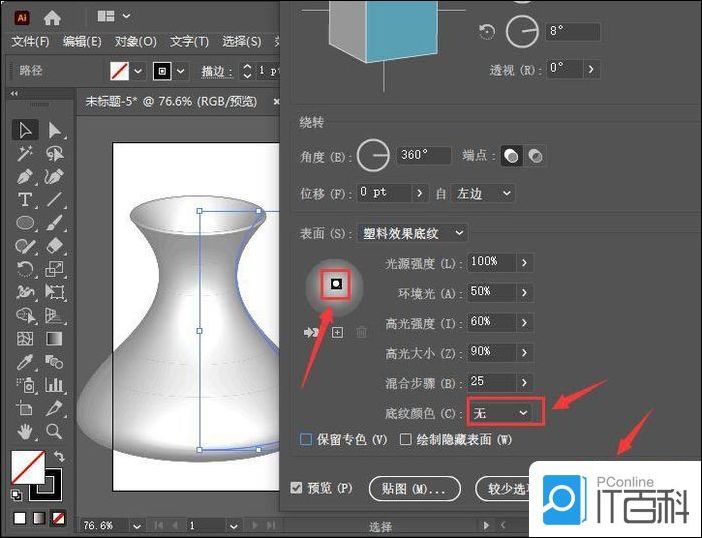
Task: Turn cap on for solid appearance
Action: tap(511, 156)
